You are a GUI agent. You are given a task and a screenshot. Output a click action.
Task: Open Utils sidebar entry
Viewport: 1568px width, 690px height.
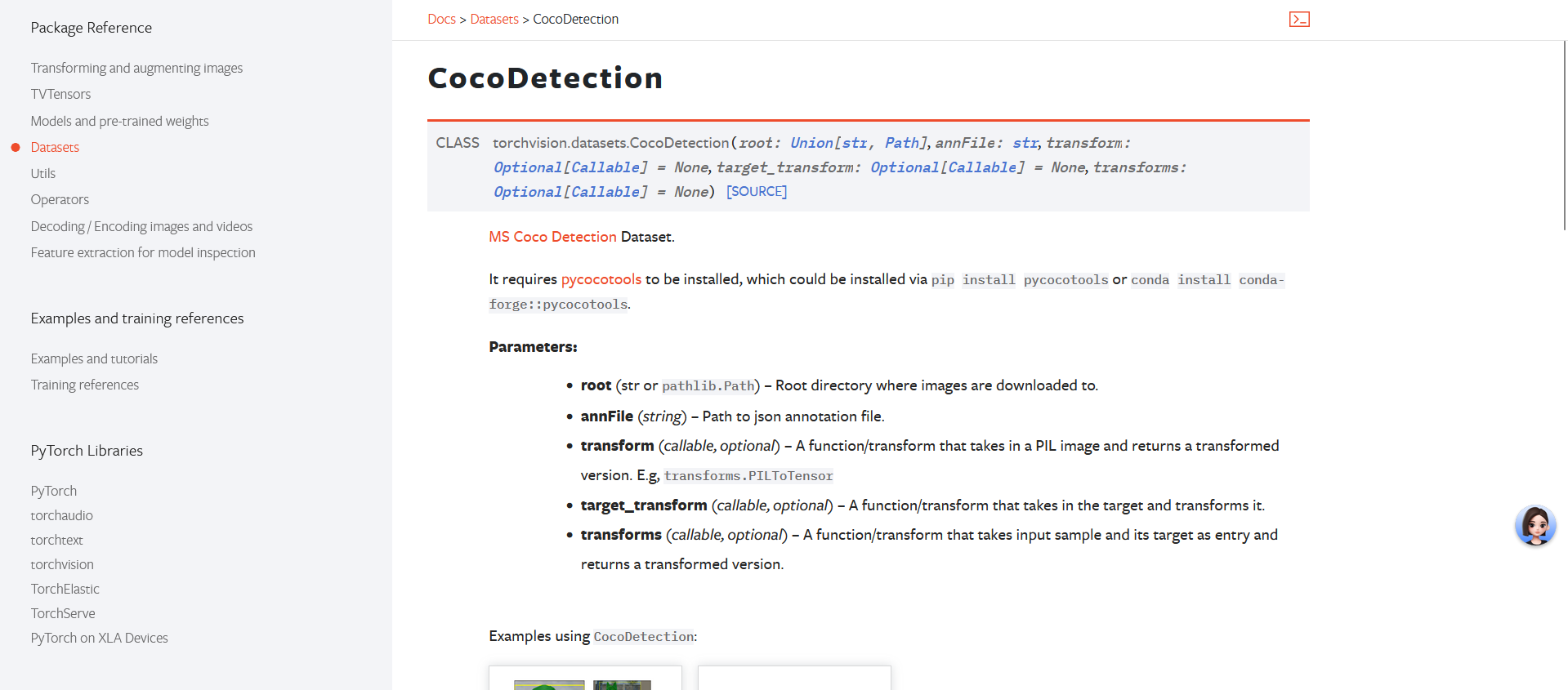pos(42,173)
